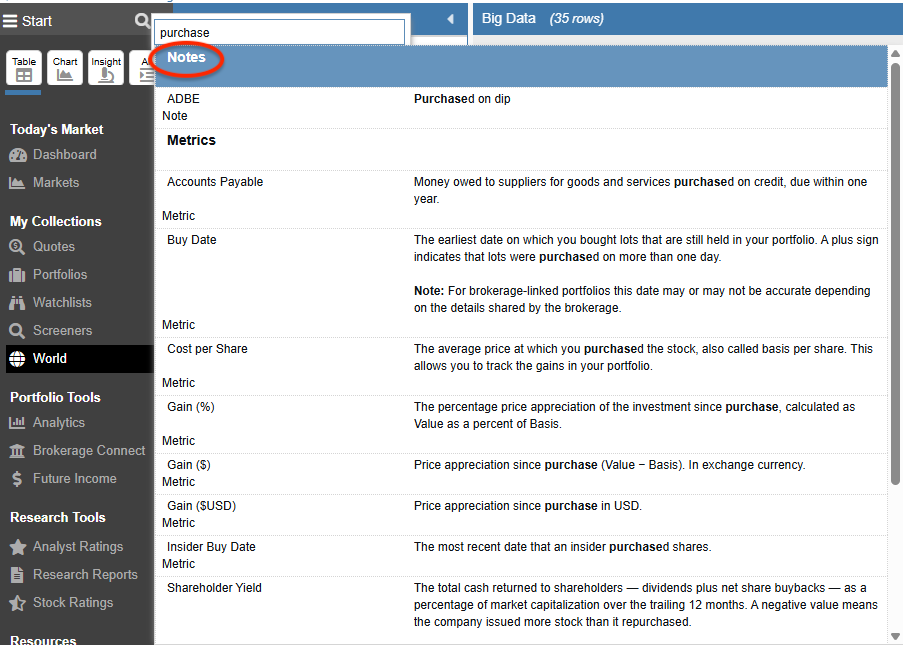903x645 pixels.
Task: Click the Screeners magnifier icon
Action: 17,331
